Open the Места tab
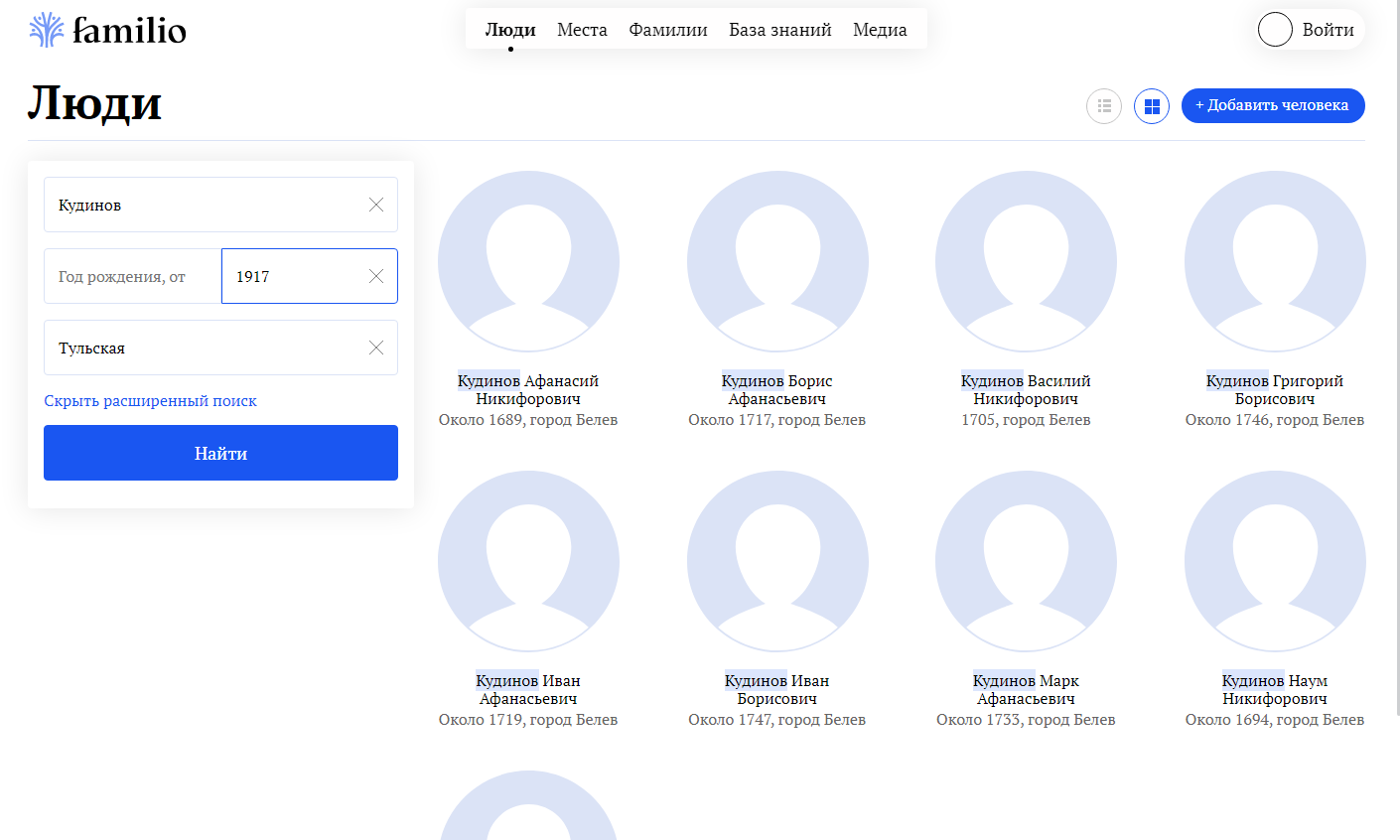Image resolution: width=1400 pixels, height=840 pixels. coord(582,30)
